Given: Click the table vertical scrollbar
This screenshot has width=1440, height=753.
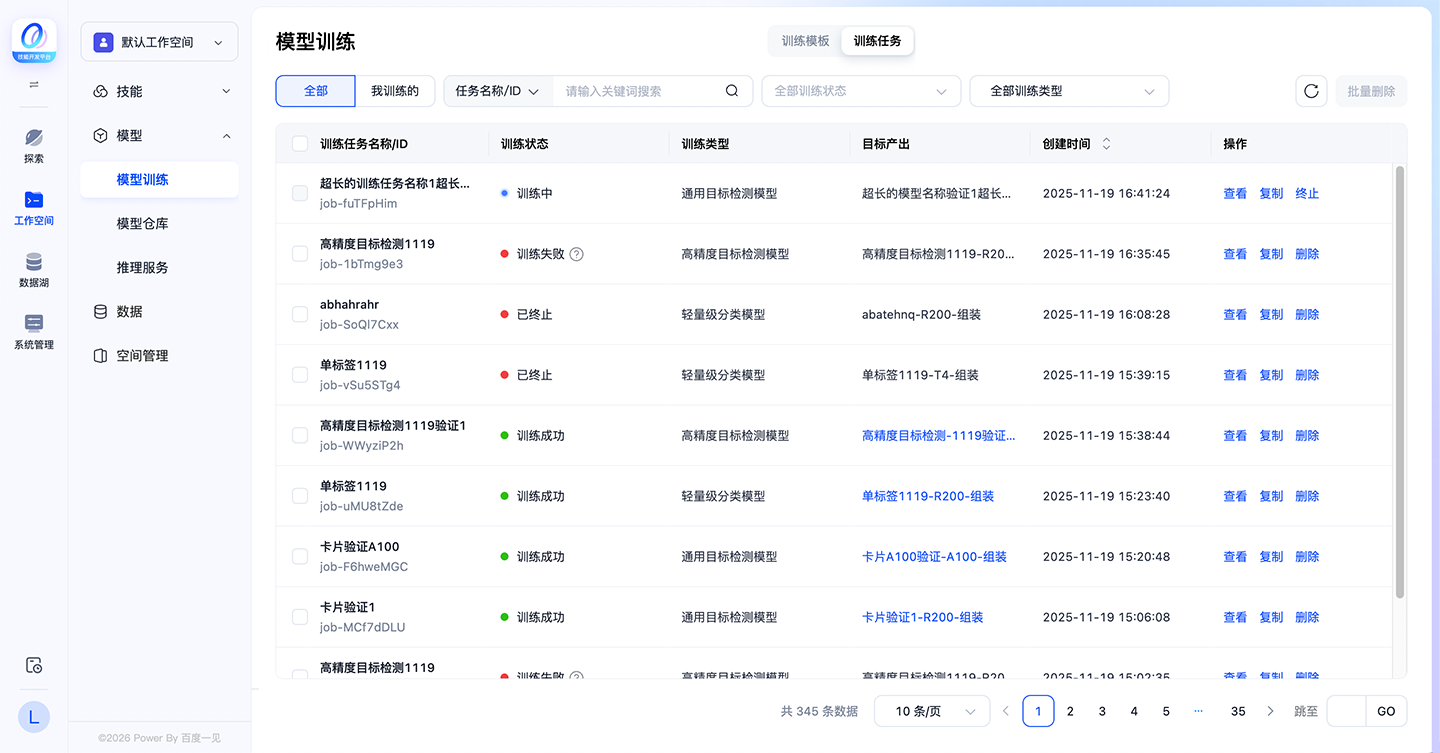Looking at the screenshot, I should (1399, 380).
